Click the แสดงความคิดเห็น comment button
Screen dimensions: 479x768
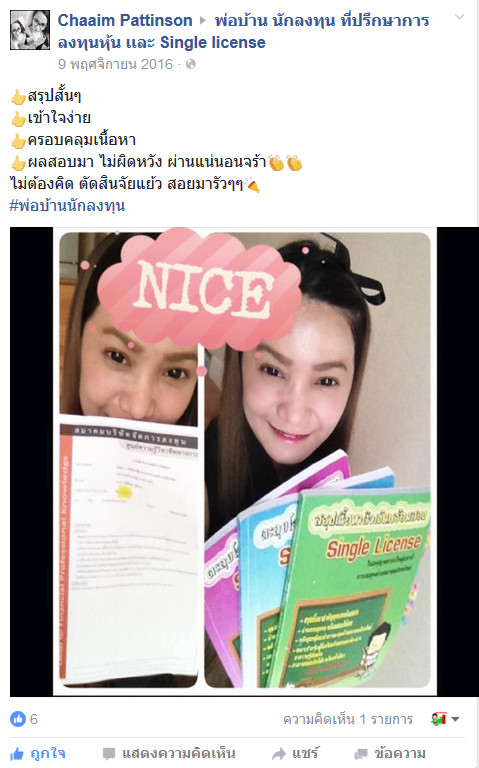pyautogui.click(x=169, y=753)
